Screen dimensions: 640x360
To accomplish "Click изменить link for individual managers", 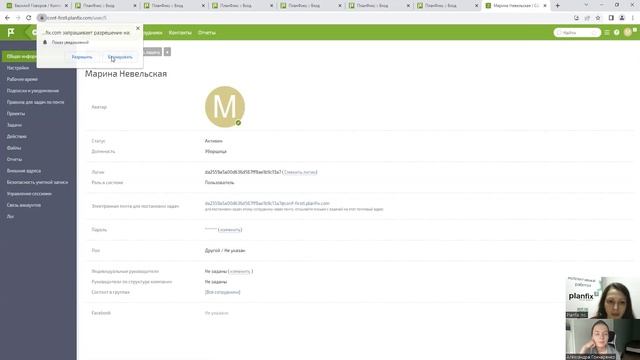I will pyautogui.click(x=240, y=271).
